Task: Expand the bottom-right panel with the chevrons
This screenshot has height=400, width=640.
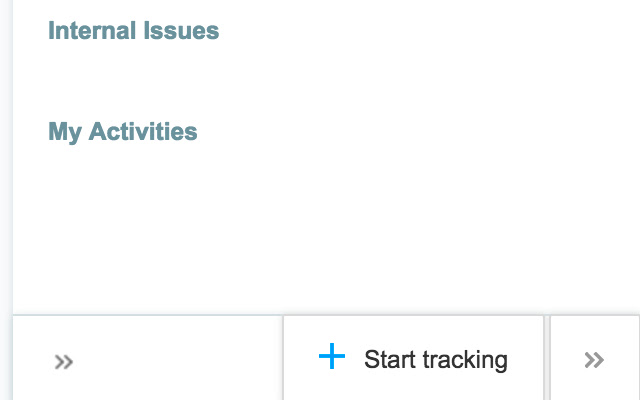Action: tap(594, 360)
